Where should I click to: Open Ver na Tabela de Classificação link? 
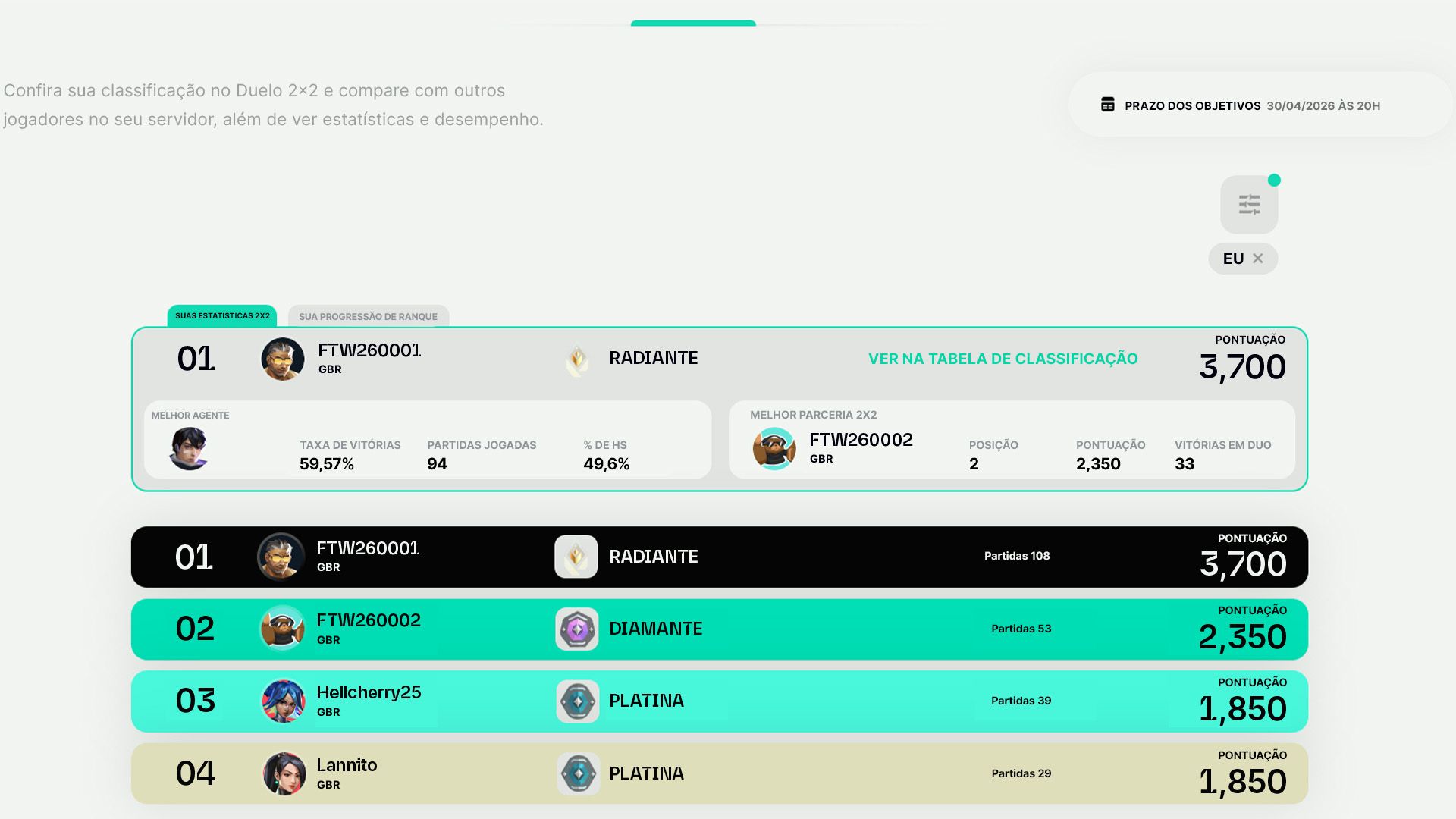pos(1003,359)
